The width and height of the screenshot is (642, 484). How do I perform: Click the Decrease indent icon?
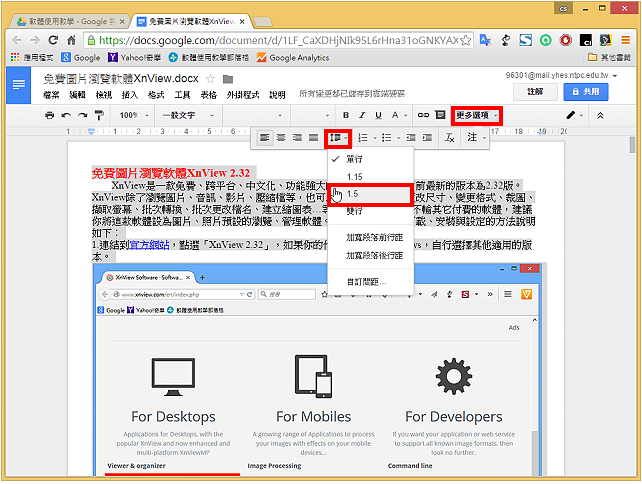coord(411,138)
